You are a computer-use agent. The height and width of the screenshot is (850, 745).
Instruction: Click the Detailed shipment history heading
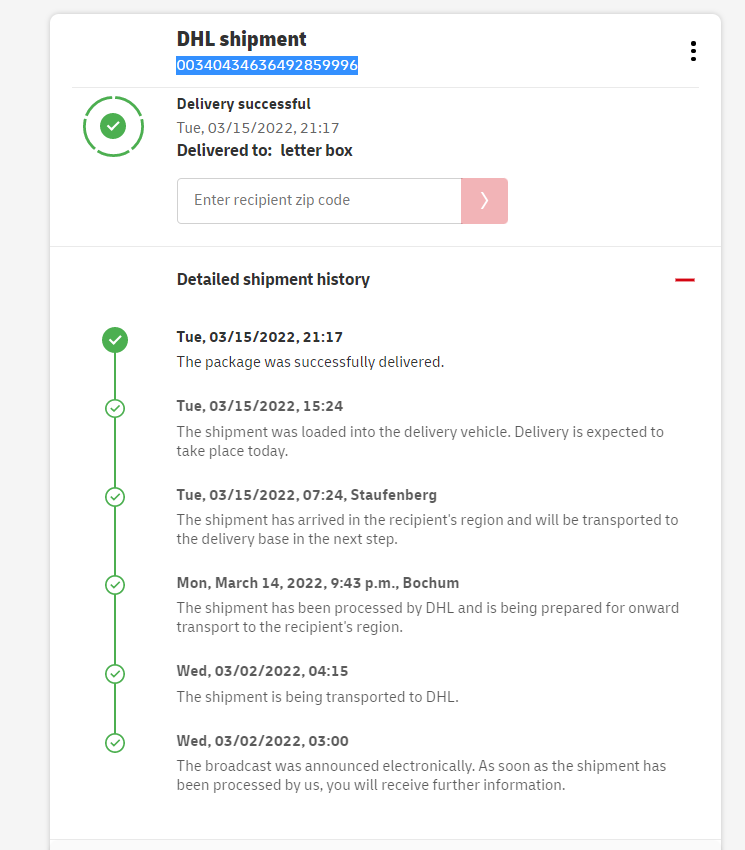point(273,280)
